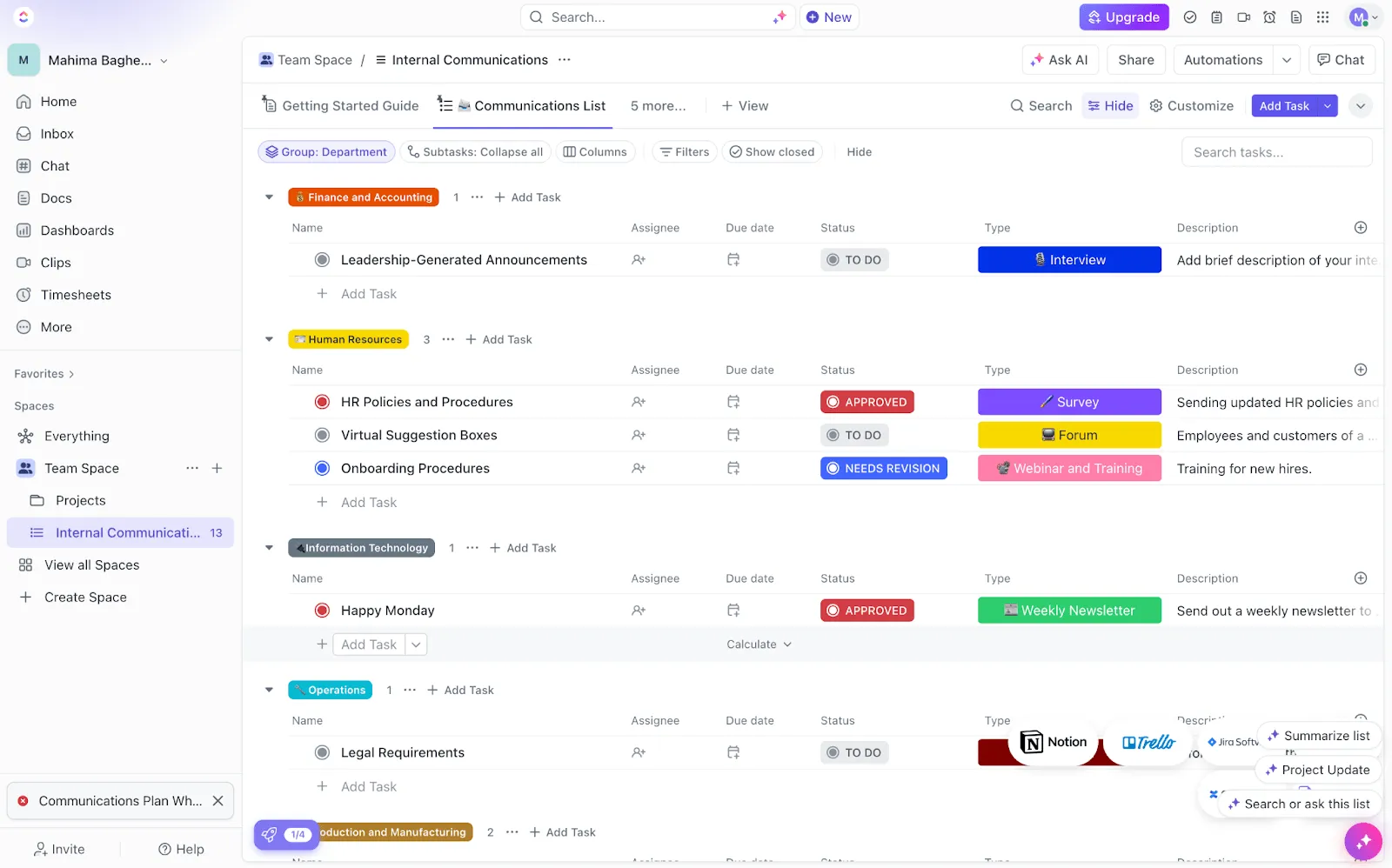The width and height of the screenshot is (1392, 868).
Task: Open Timesheets in the sidebar
Action: (76, 295)
